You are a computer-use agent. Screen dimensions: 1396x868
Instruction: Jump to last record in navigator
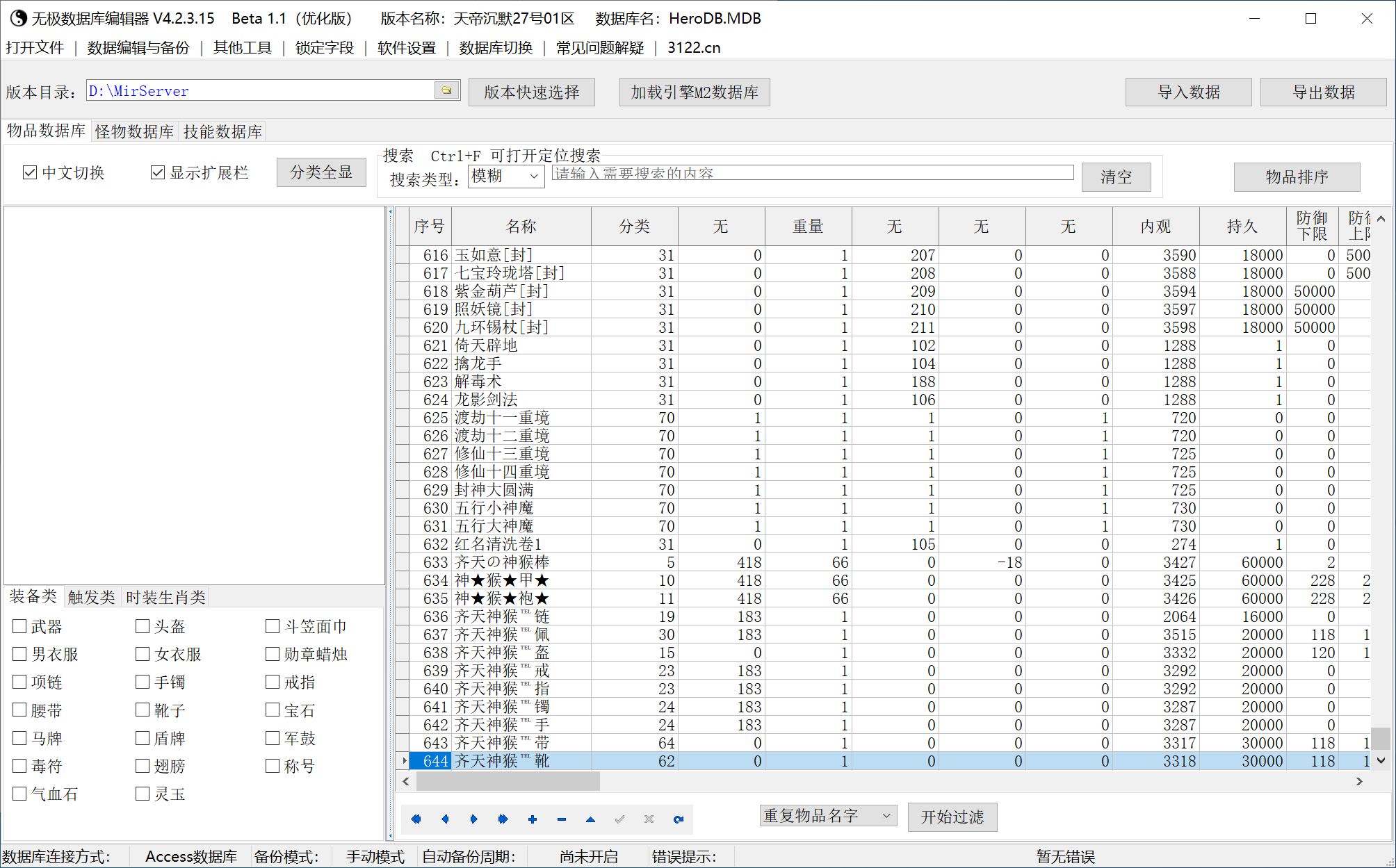(x=503, y=819)
